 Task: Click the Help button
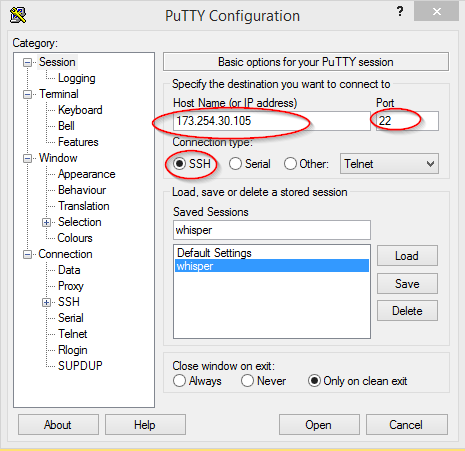145,425
